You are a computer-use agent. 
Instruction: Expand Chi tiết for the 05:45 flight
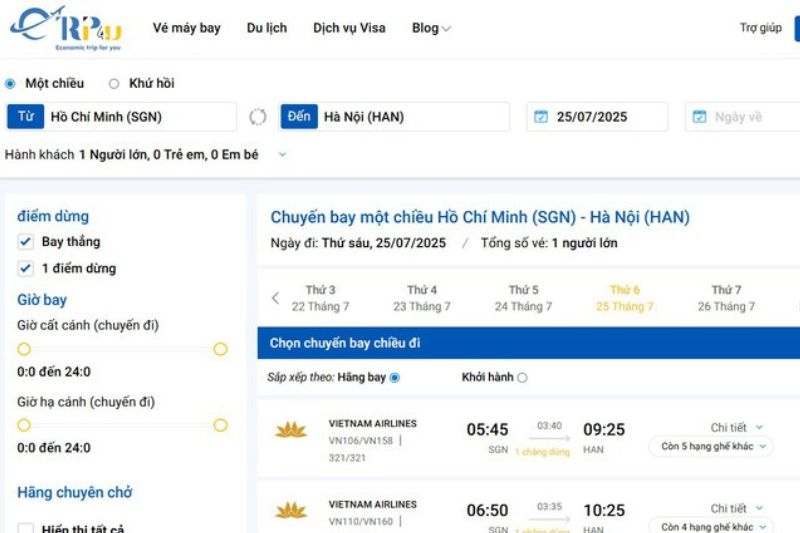point(736,427)
